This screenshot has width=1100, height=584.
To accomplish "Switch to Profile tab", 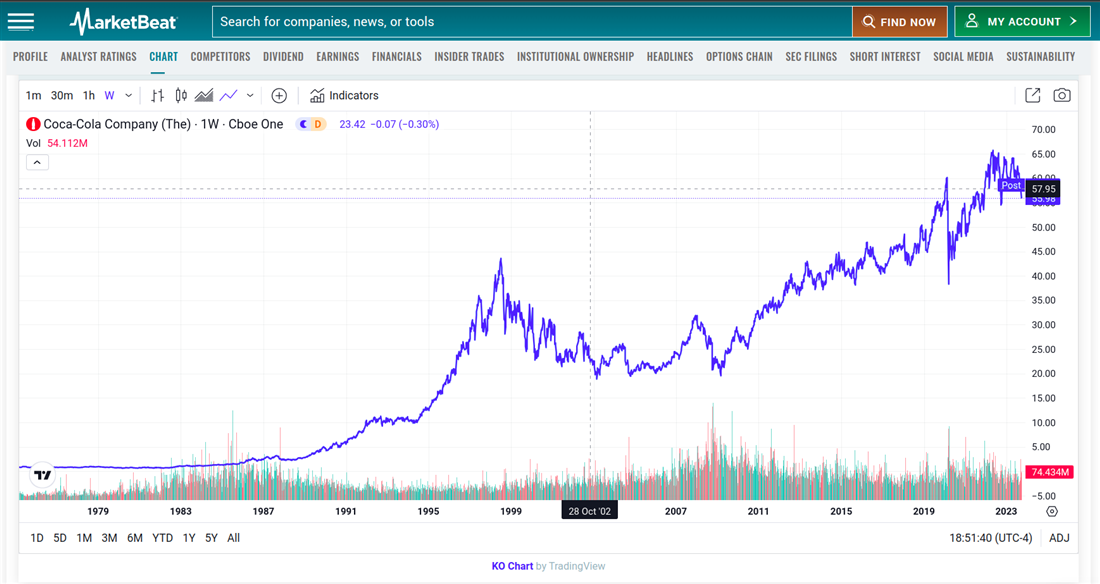I will tap(30, 57).
